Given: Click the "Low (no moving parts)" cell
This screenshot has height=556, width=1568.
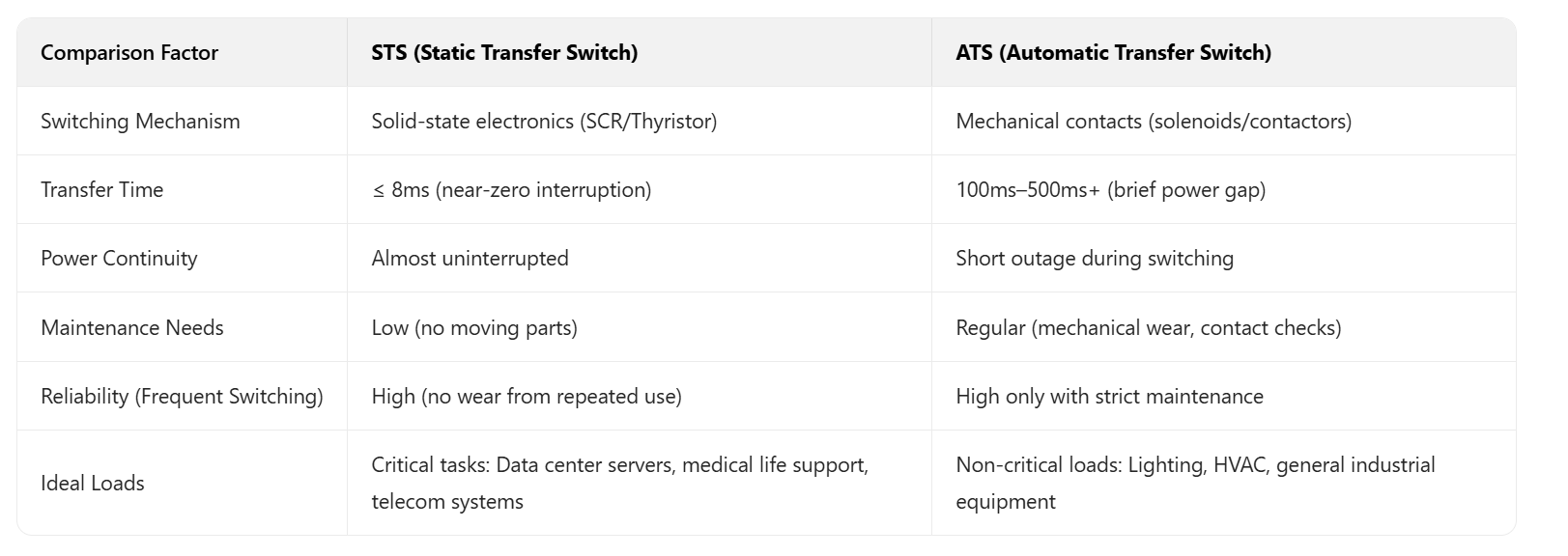Looking at the screenshot, I should click(x=474, y=328).
